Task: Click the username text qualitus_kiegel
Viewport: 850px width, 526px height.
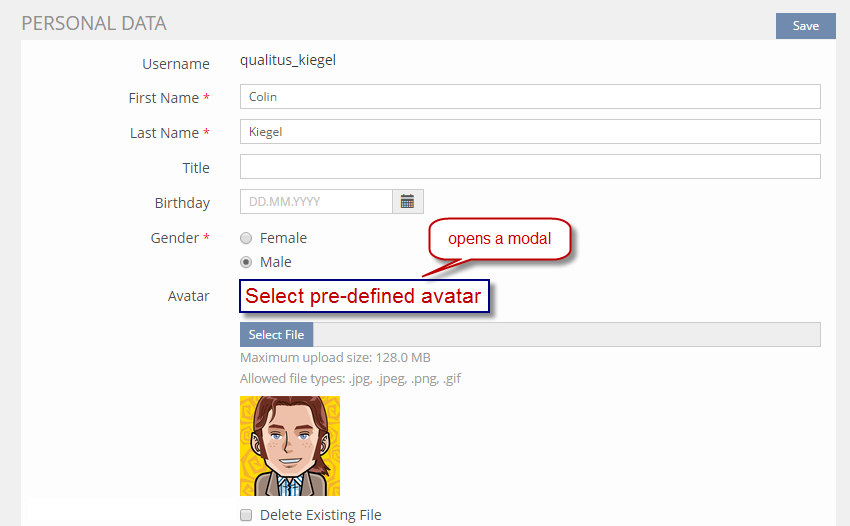Action: tap(288, 60)
